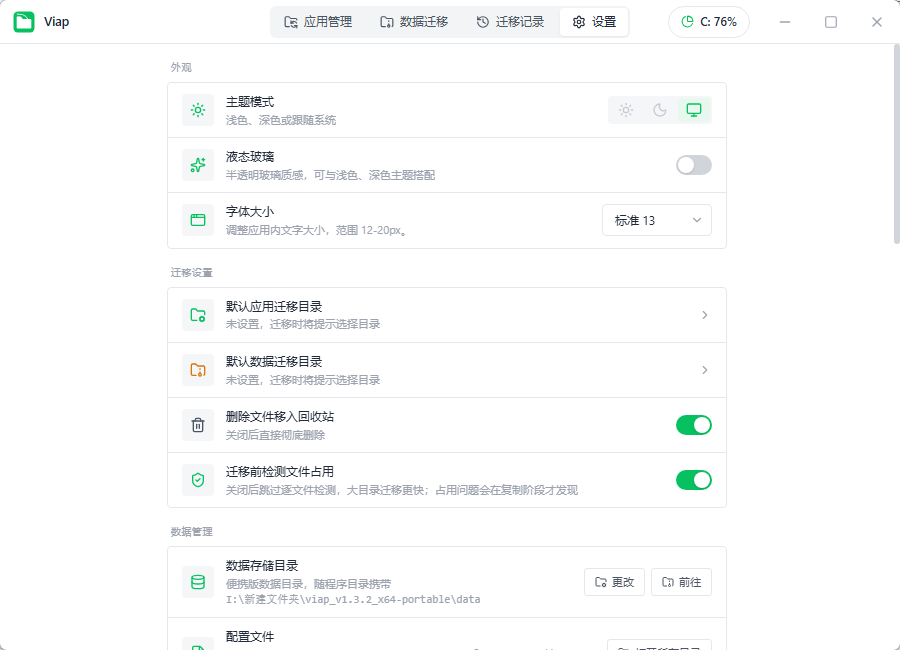The image size is (900, 650).
Task: Click the 主题模式 label text
Action: [250, 102]
